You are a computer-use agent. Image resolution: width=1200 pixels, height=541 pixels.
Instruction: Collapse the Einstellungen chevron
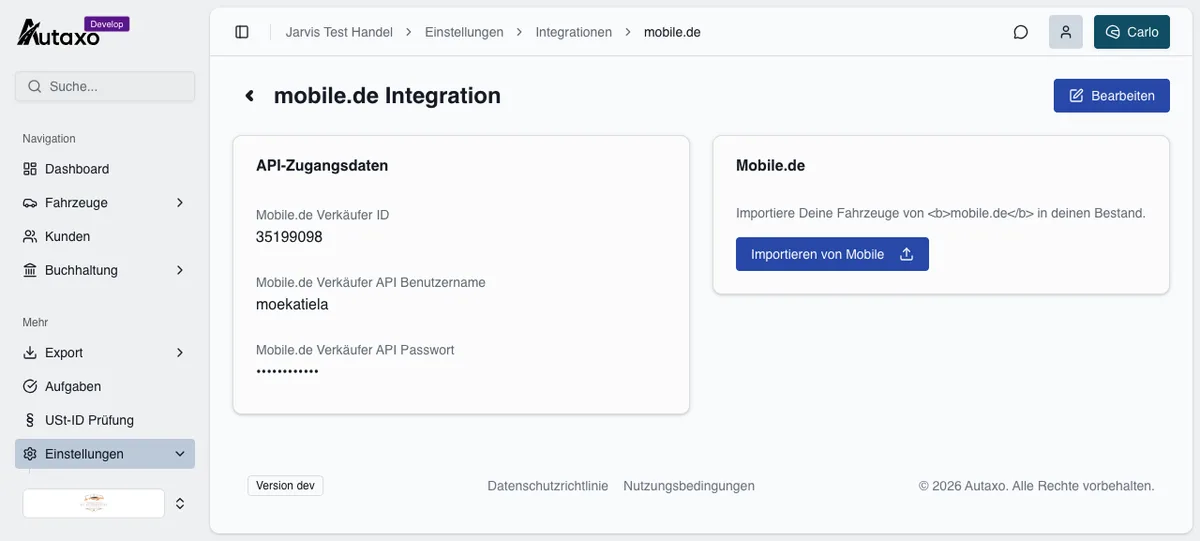point(180,454)
